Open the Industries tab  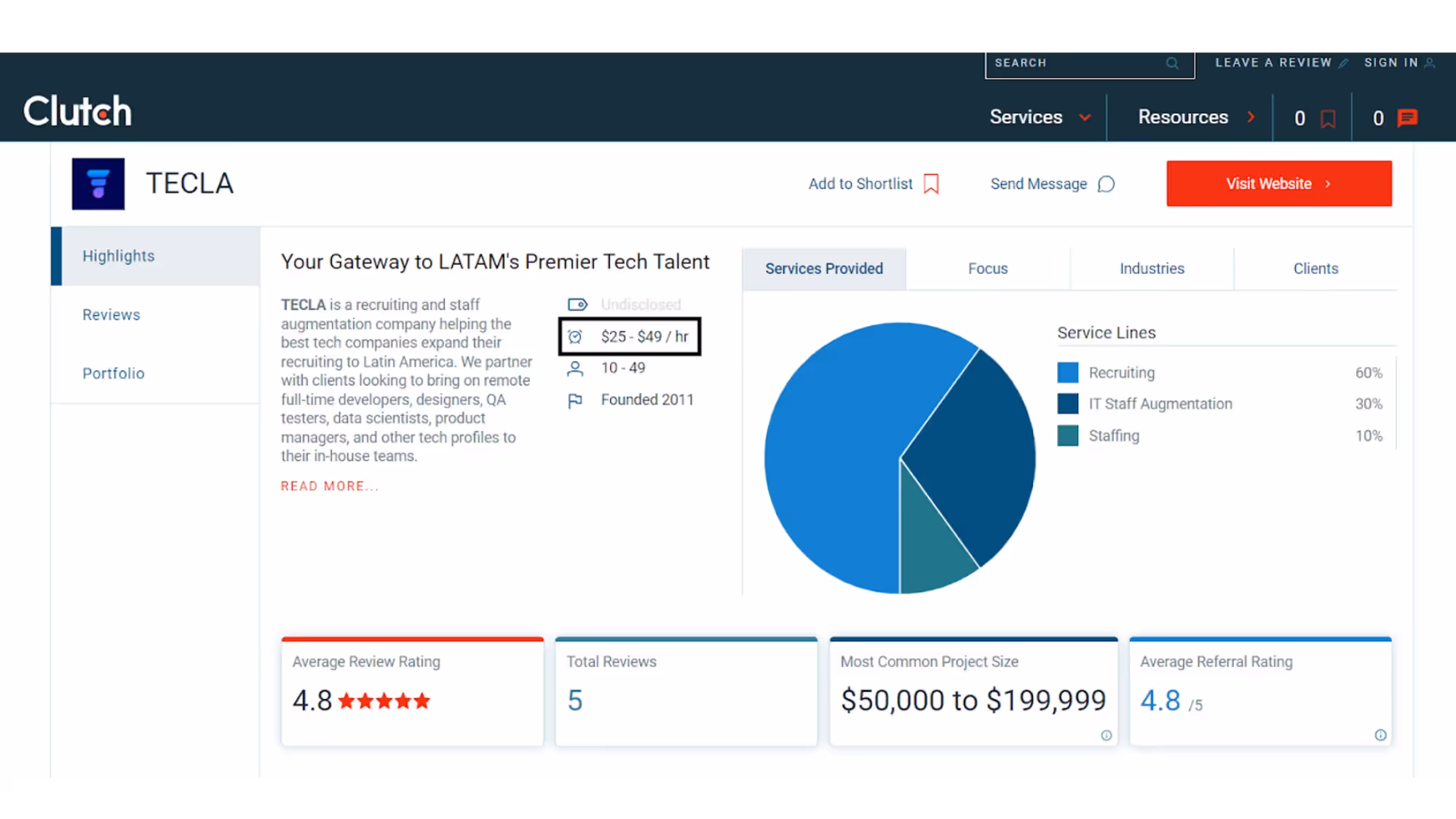tap(1152, 269)
